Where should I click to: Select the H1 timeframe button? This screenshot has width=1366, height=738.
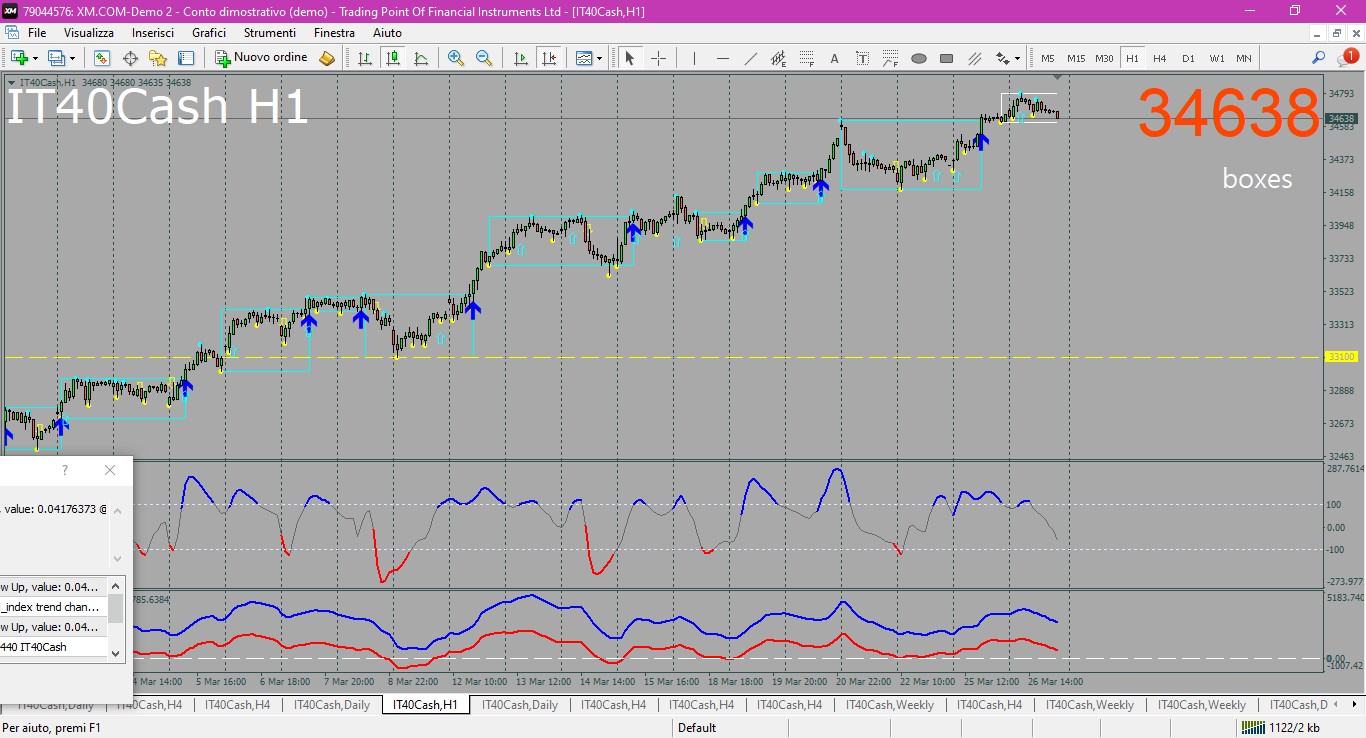1132,58
